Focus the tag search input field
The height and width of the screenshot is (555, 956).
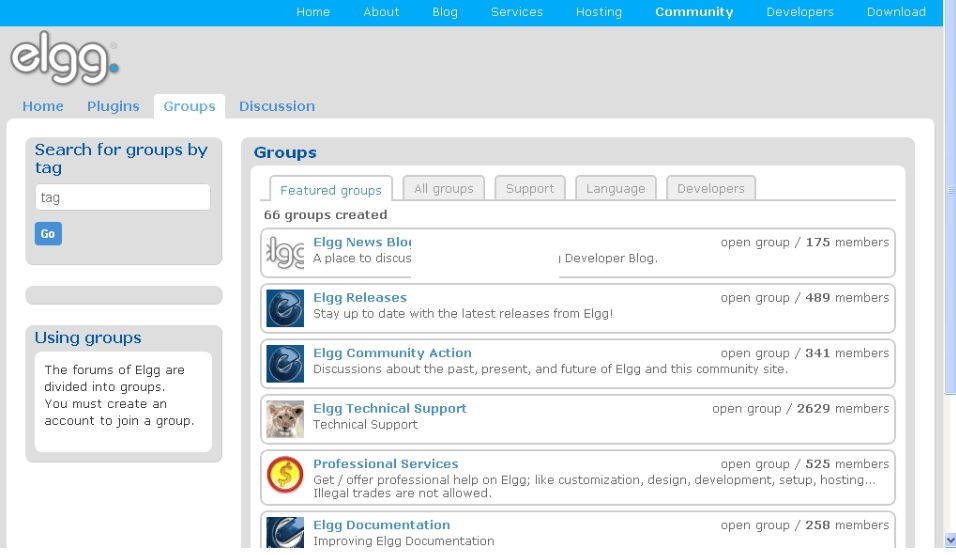click(123, 197)
